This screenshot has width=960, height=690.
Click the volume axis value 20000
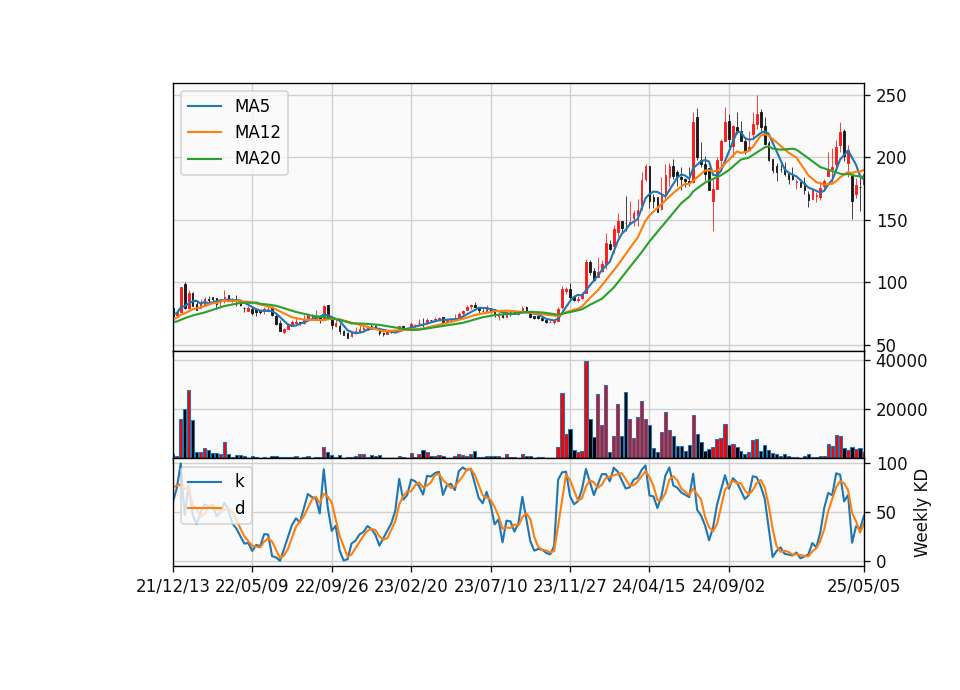pos(901,410)
